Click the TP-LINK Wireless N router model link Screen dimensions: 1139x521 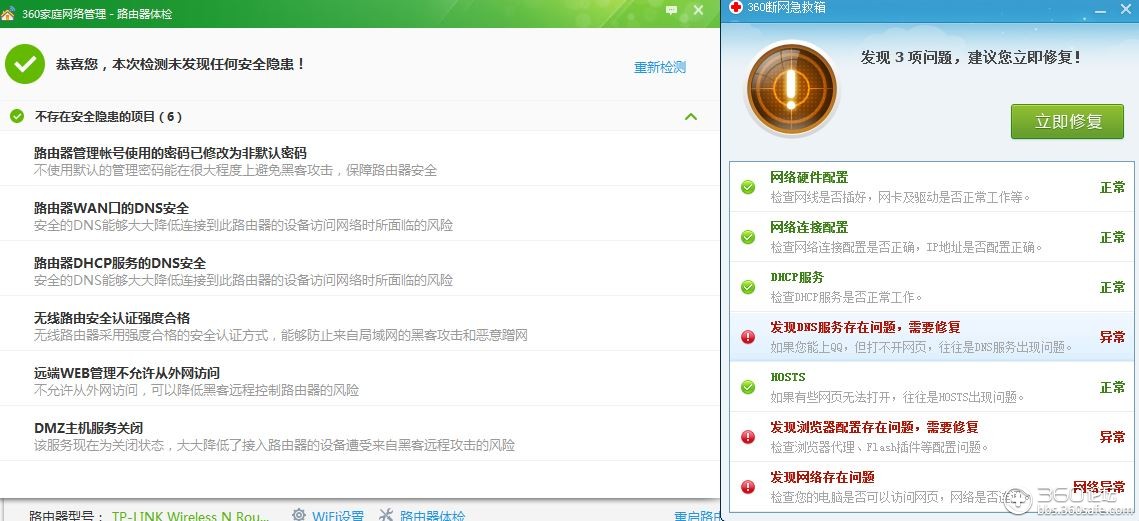tap(190, 515)
